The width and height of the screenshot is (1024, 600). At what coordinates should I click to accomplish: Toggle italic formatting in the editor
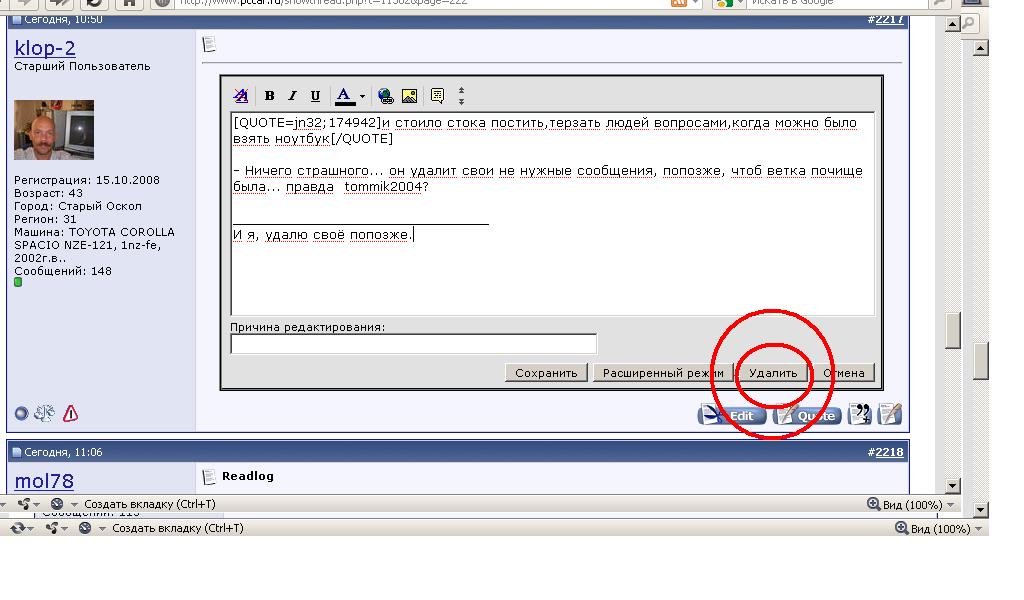pyautogui.click(x=292, y=96)
